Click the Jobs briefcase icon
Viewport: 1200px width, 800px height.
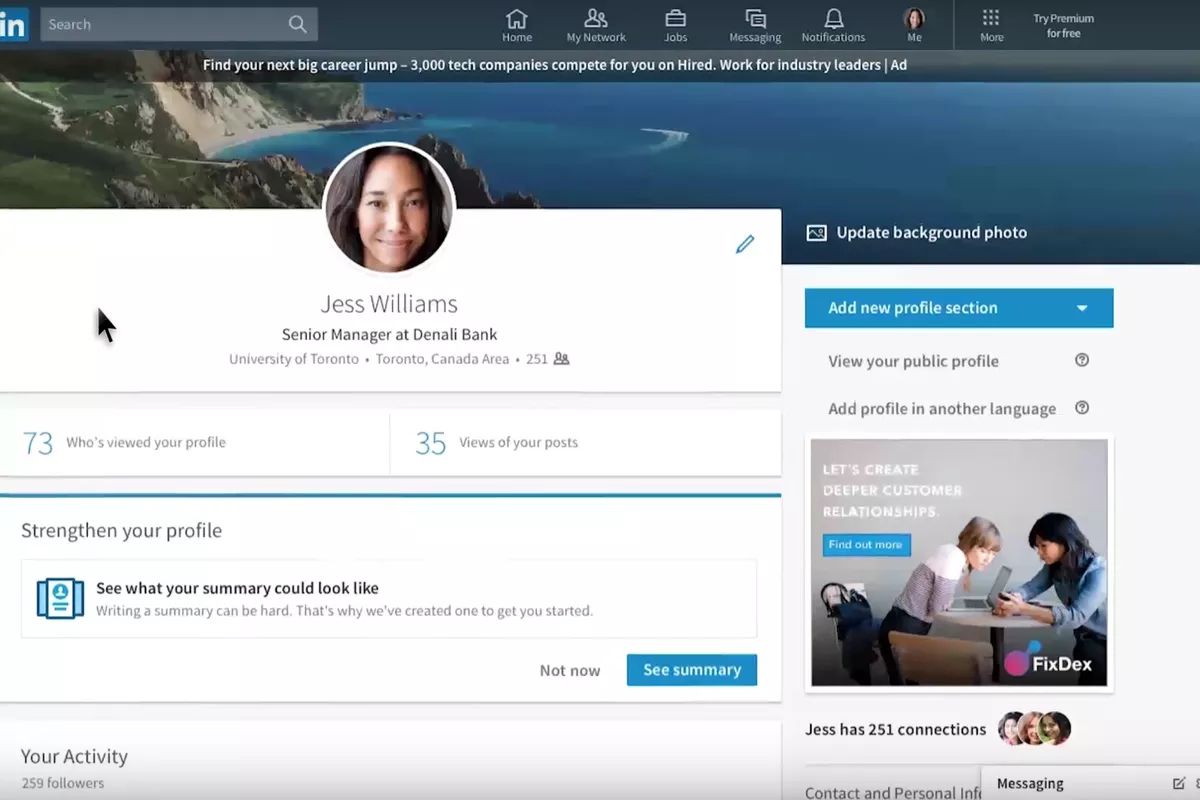(x=675, y=20)
